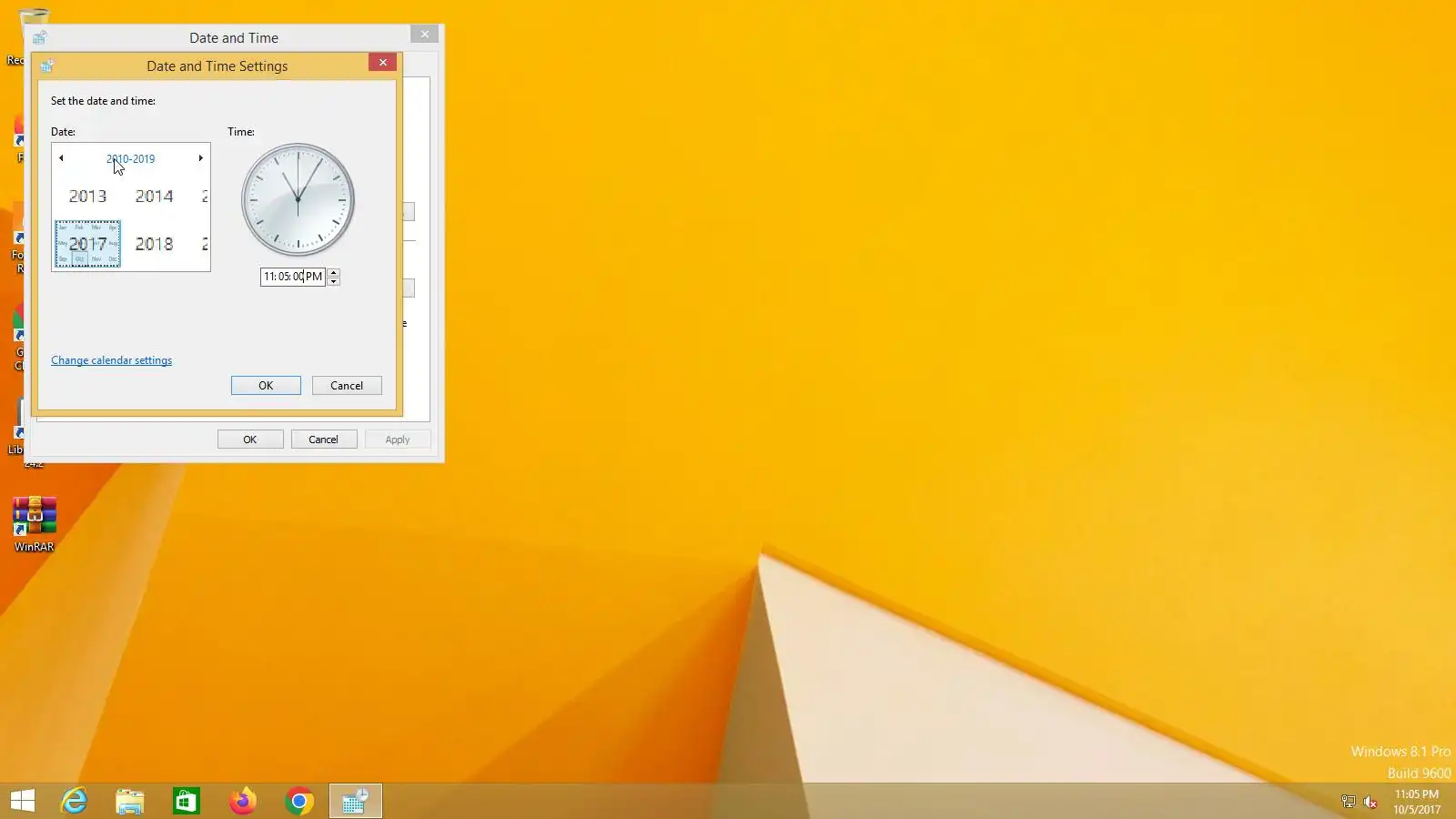Screen dimensions: 1456x819
Task: Click the "Time:" label
Action: 241,132
